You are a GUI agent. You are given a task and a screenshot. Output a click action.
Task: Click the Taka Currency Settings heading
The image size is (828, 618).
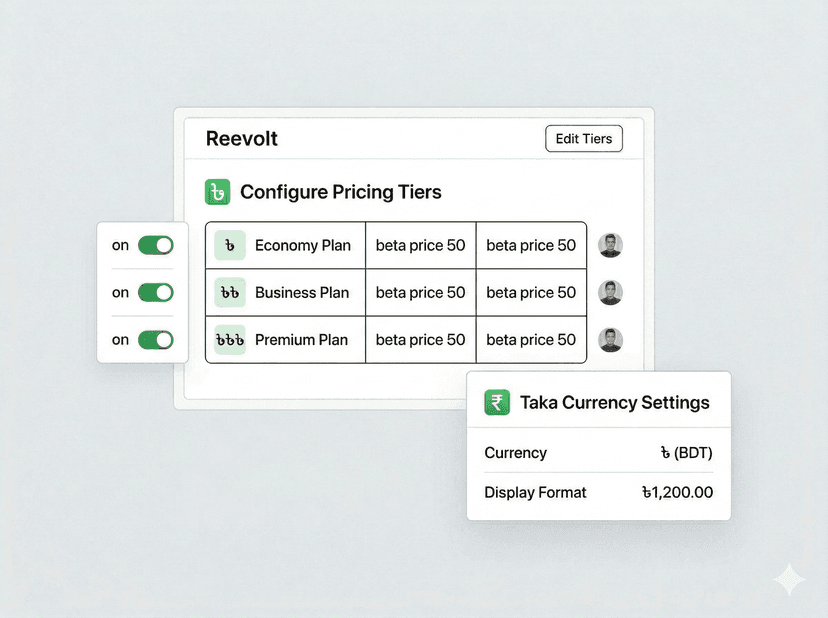click(615, 402)
